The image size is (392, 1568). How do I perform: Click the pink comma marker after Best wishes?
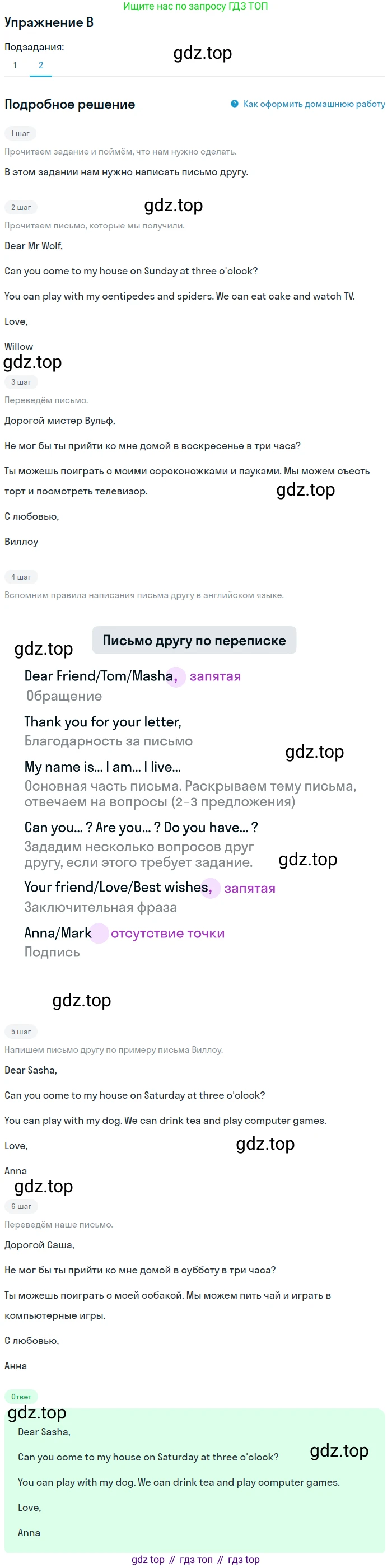click(x=211, y=888)
